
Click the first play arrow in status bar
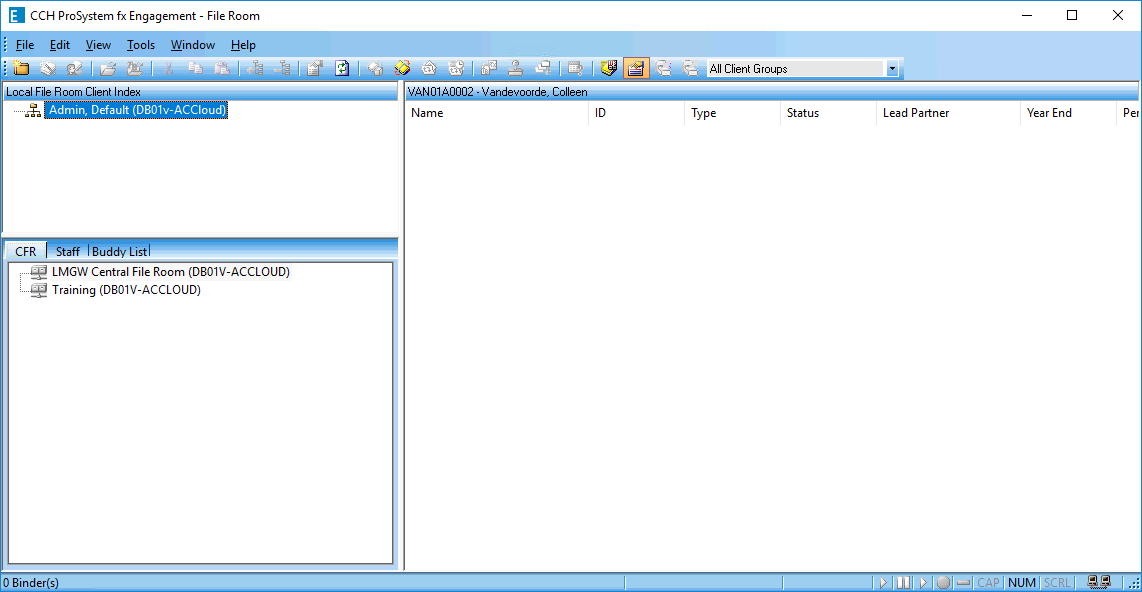(x=883, y=583)
